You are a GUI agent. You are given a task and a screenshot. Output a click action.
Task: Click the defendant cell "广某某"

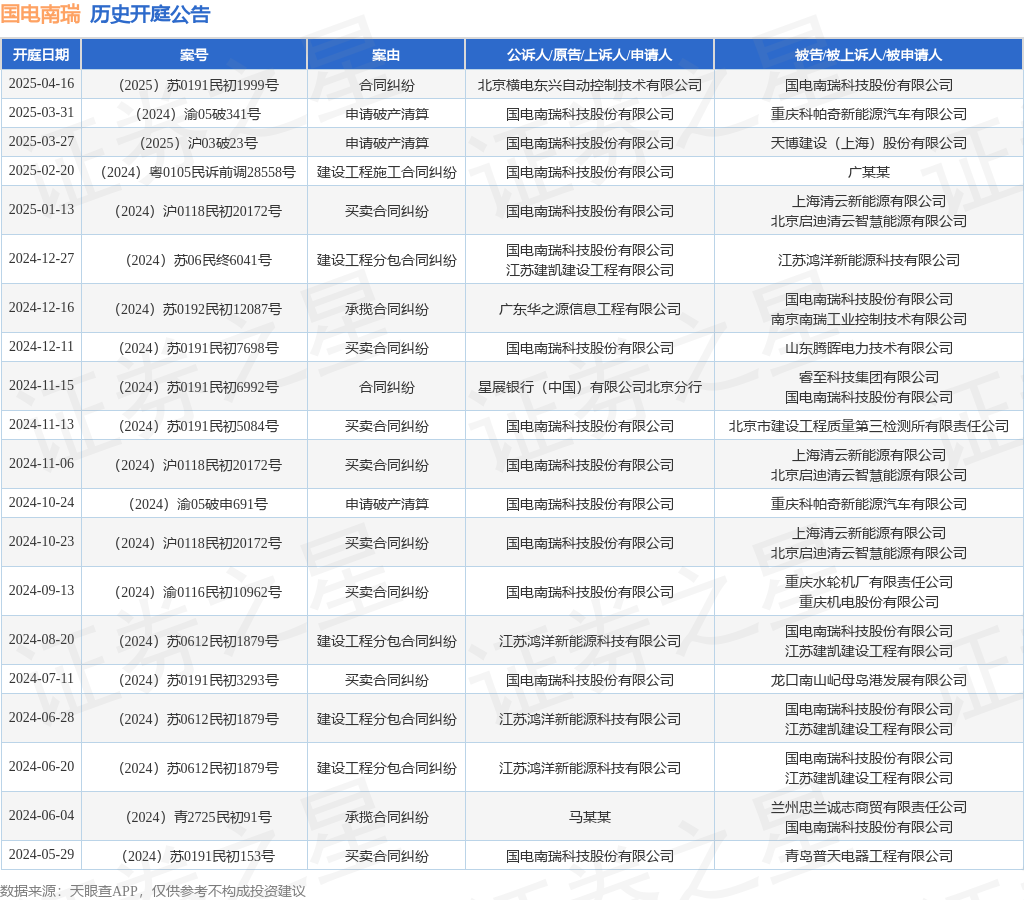(x=869, y=172)
